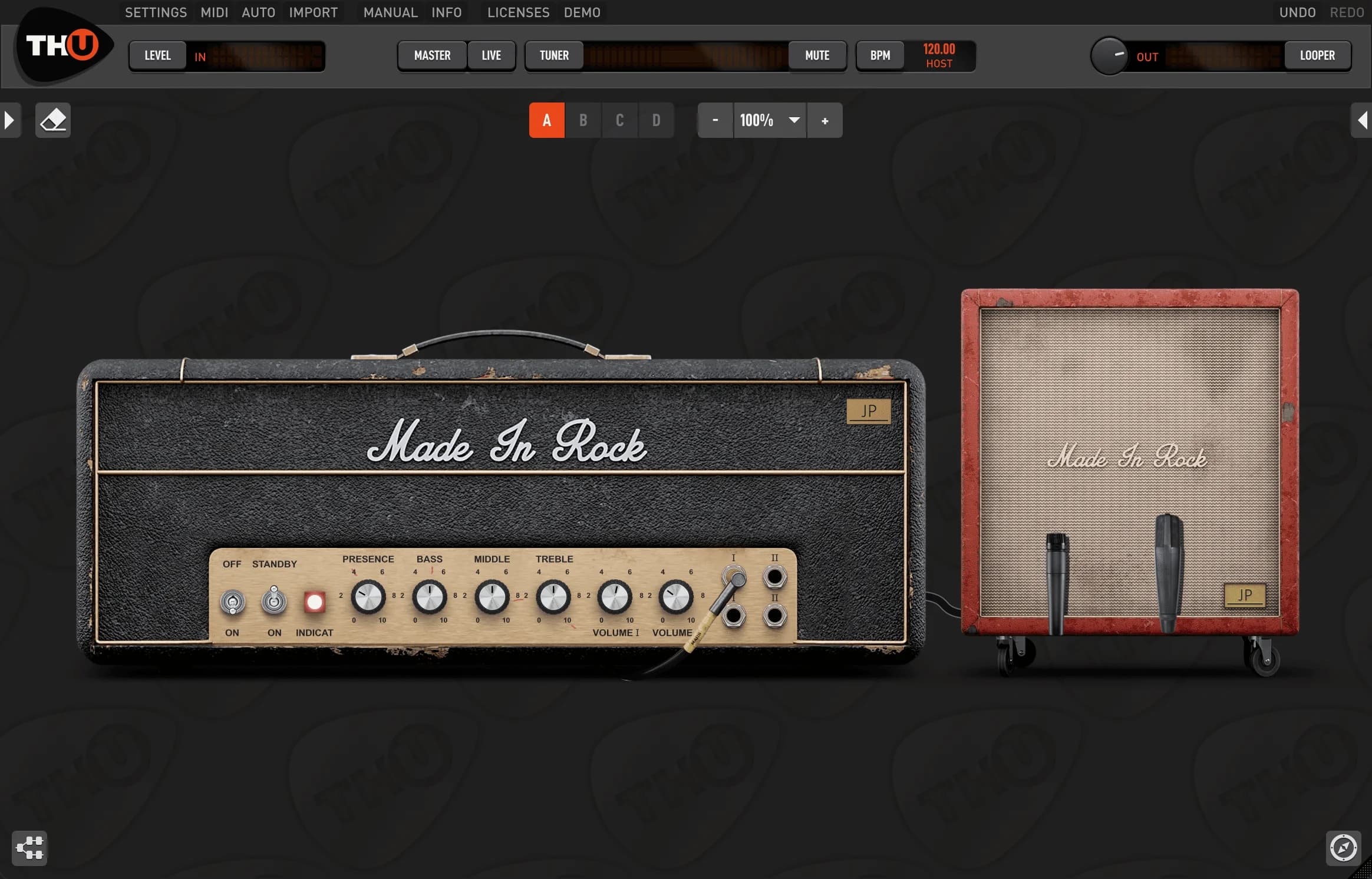The width and height of the screenshot is (1372, 879).
Task: Open the TUNER
Action: tap(553, 55)
